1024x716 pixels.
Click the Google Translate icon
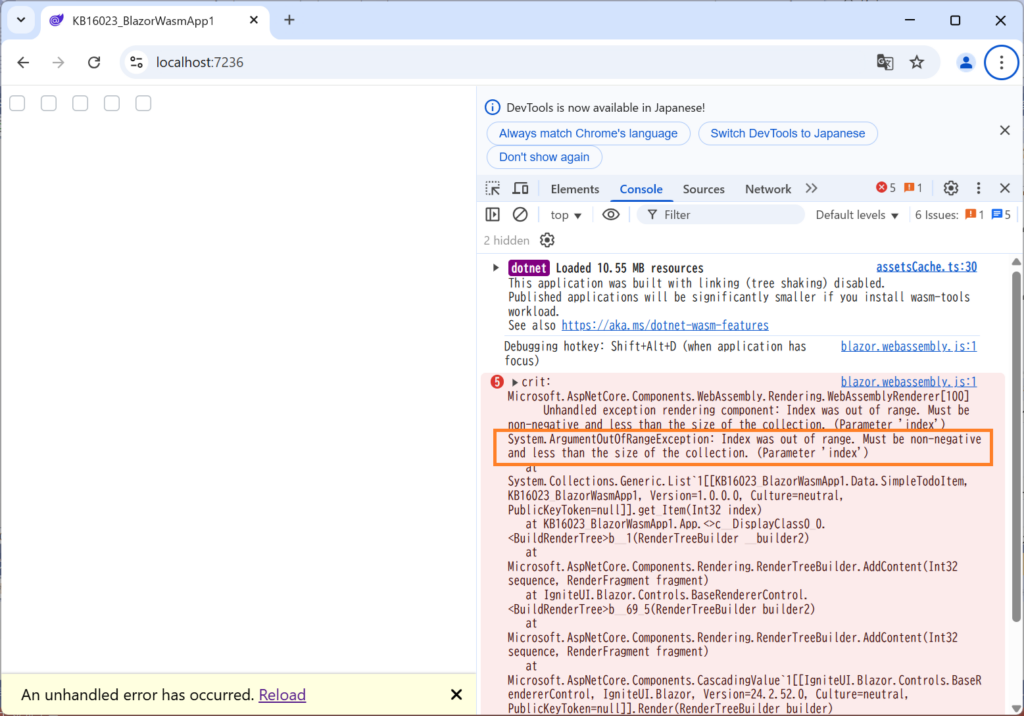(885, 62)
